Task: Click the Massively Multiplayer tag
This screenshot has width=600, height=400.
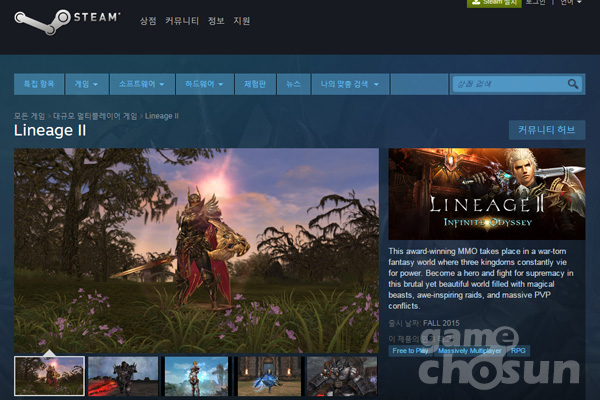Action: click(x=470, y=351)
